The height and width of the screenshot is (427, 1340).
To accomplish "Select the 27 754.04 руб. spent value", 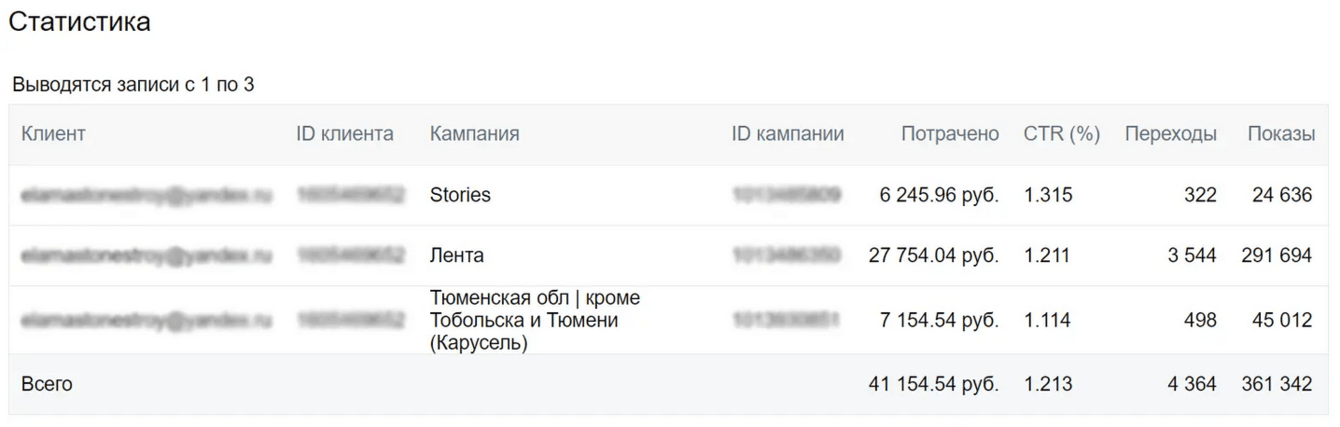I will pos(934,255).
